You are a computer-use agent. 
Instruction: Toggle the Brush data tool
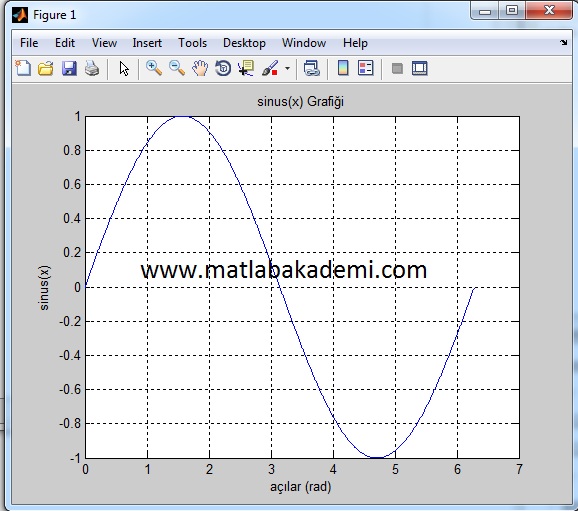(270, 69)
